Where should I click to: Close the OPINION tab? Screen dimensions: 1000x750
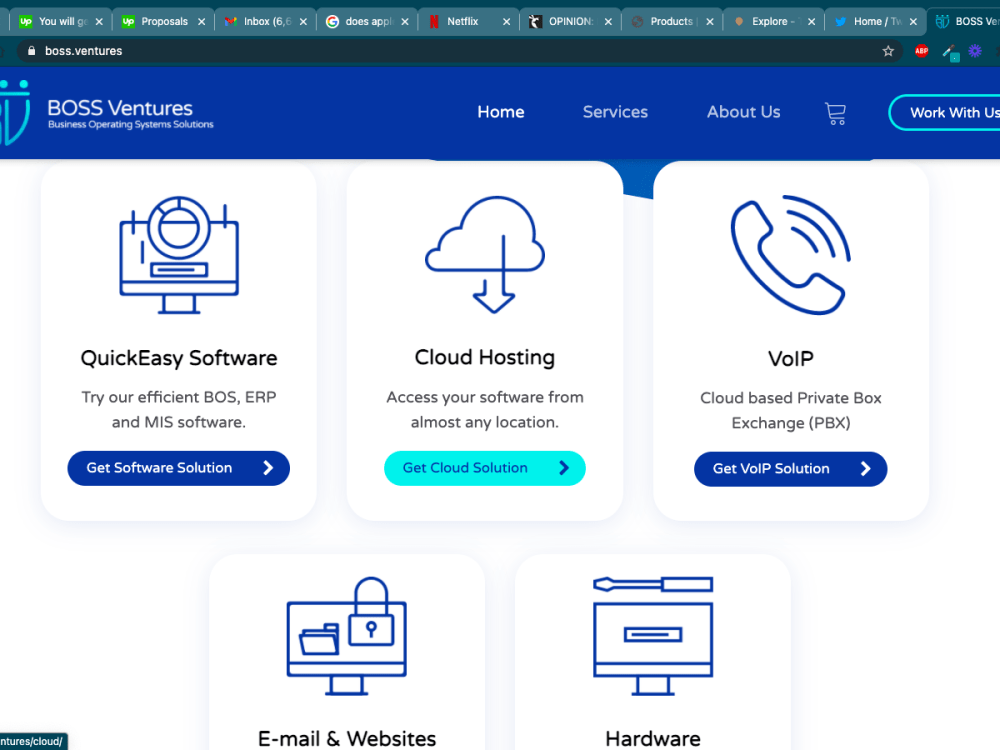[x=608, y=22]
